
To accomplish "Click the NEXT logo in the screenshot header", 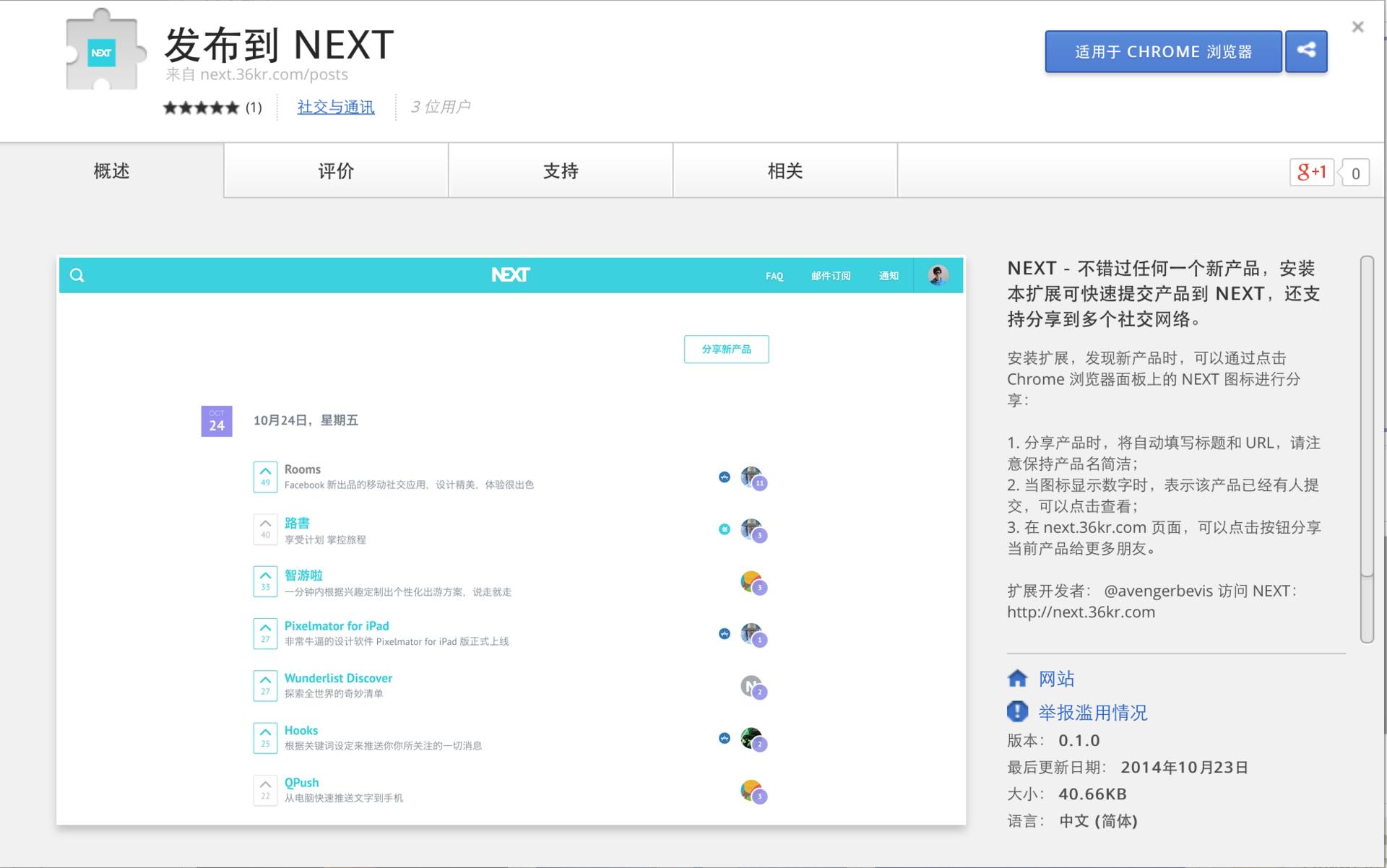I will pos(511,274).
